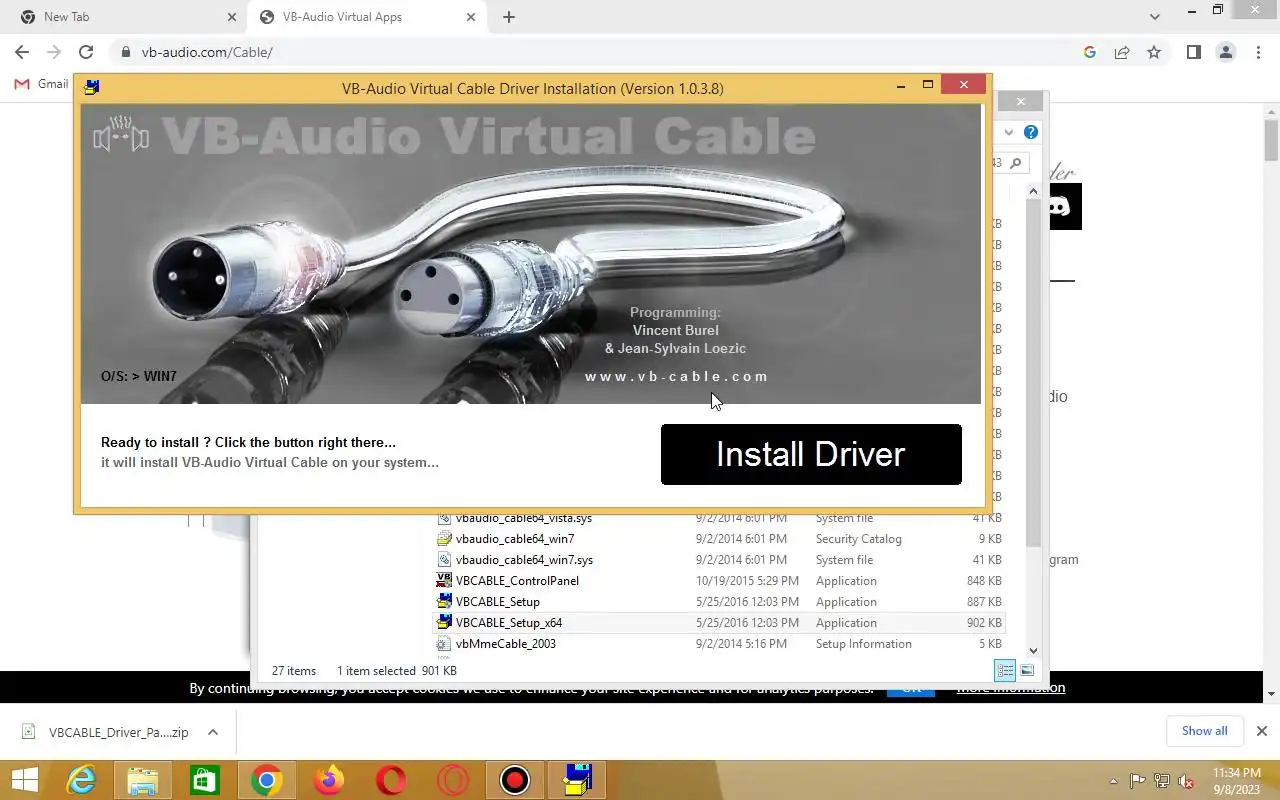Open screen recorder taskbar icon
1280x800 pixels.
point(515,780)
